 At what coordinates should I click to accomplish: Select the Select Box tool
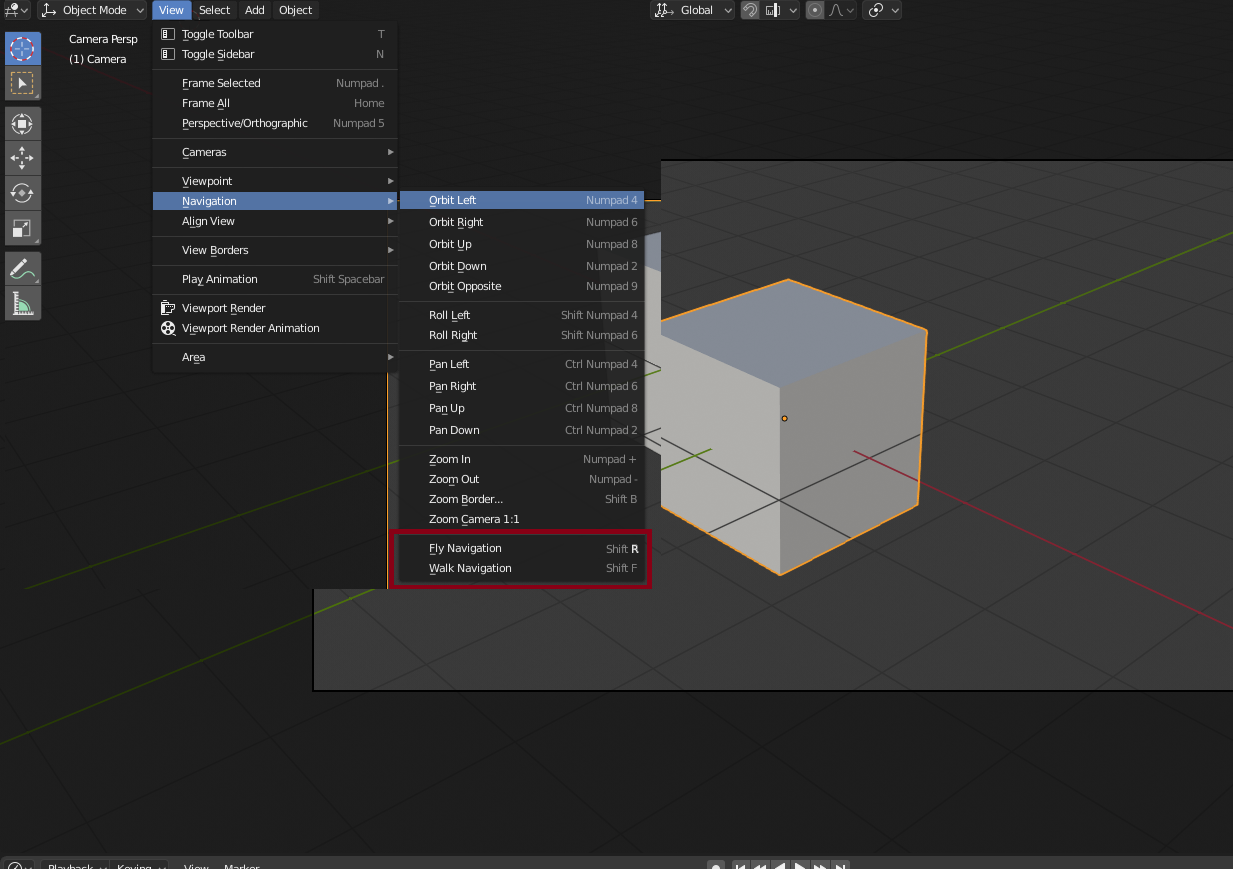coord(22,83)
